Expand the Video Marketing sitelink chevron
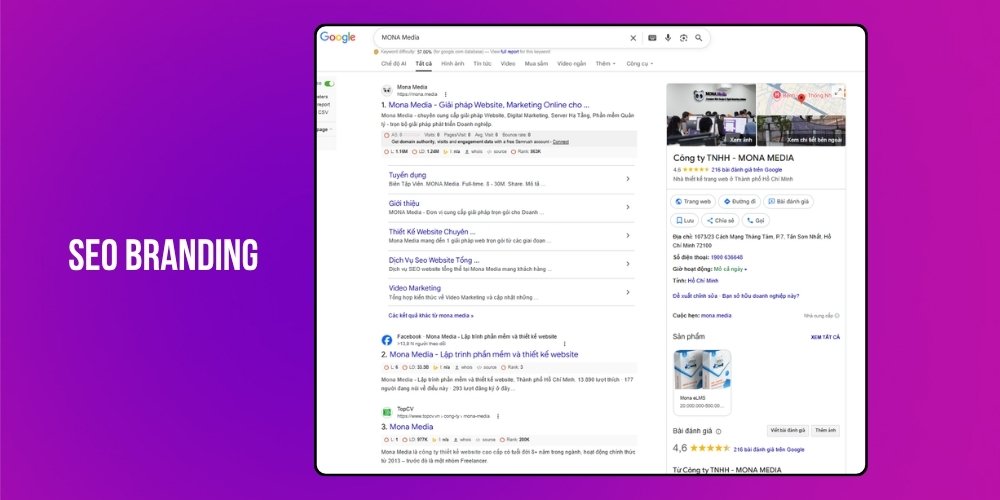The width and height of the screenshot is (1000, 500). tap(628, 292)
